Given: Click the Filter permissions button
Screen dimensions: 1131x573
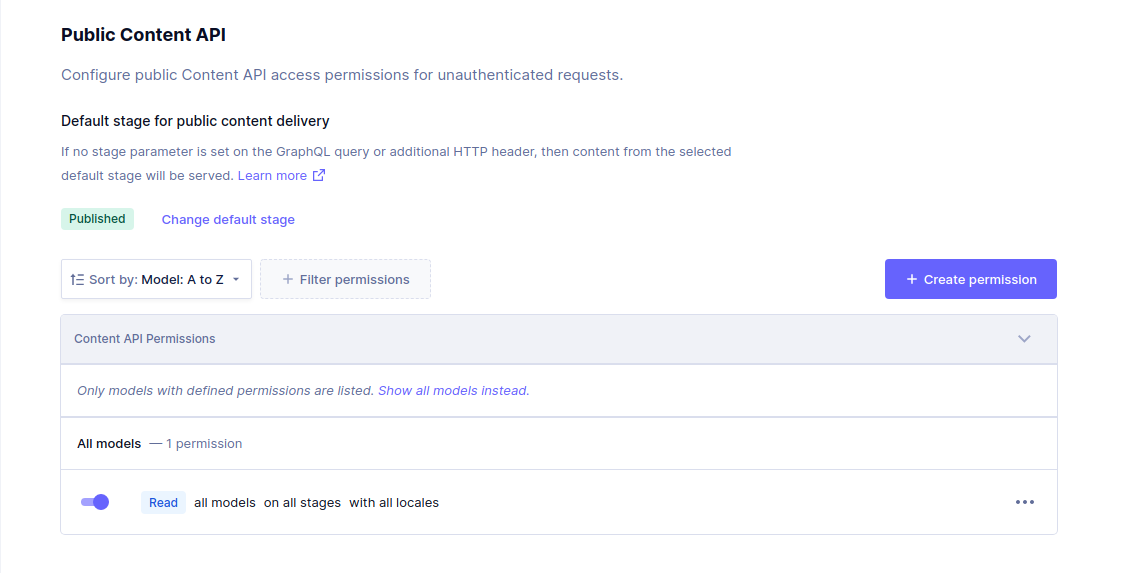Looking at the screenshot, I should 345,280.
